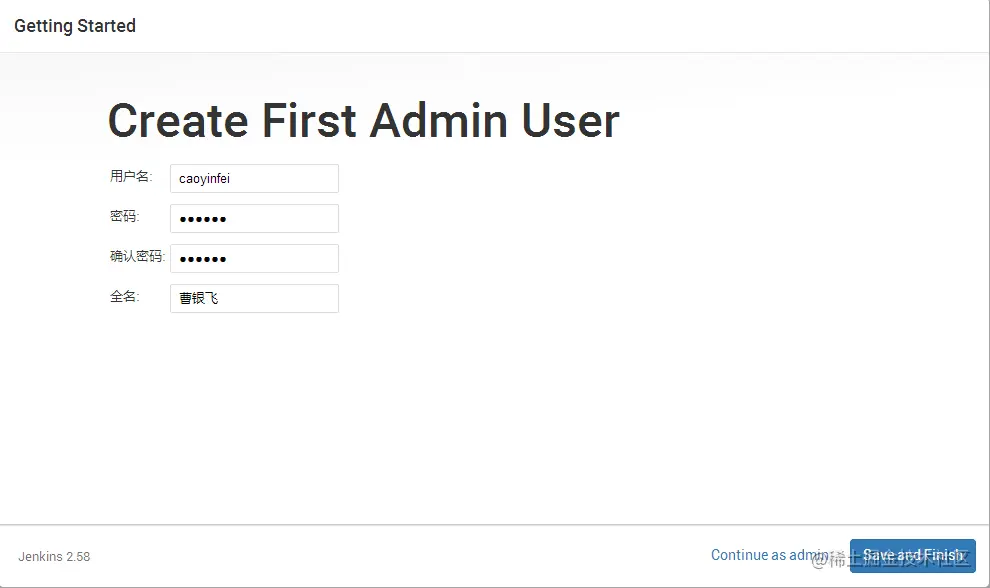Click the word Started in the header
This screenshot has width=990, height=588.
coord(106,26)
